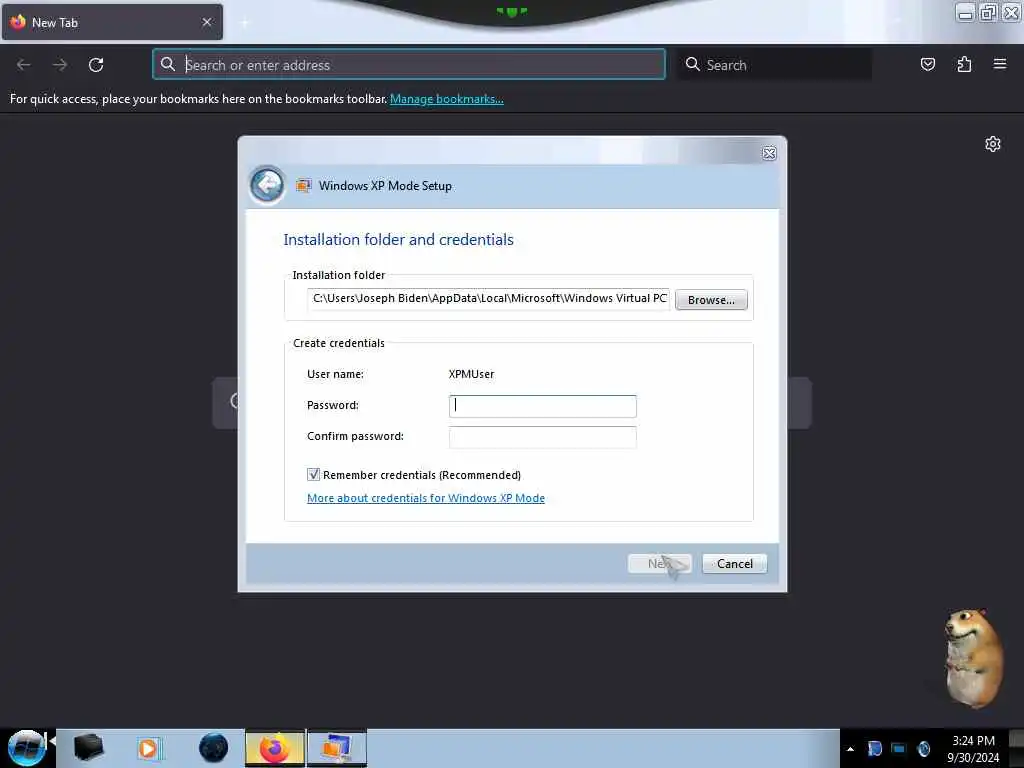Image resolution: width=1024 pixels, height=768 pixels.
Task: Open More about credentials for Windows XP Mode link
Action: tap(426, 498)
